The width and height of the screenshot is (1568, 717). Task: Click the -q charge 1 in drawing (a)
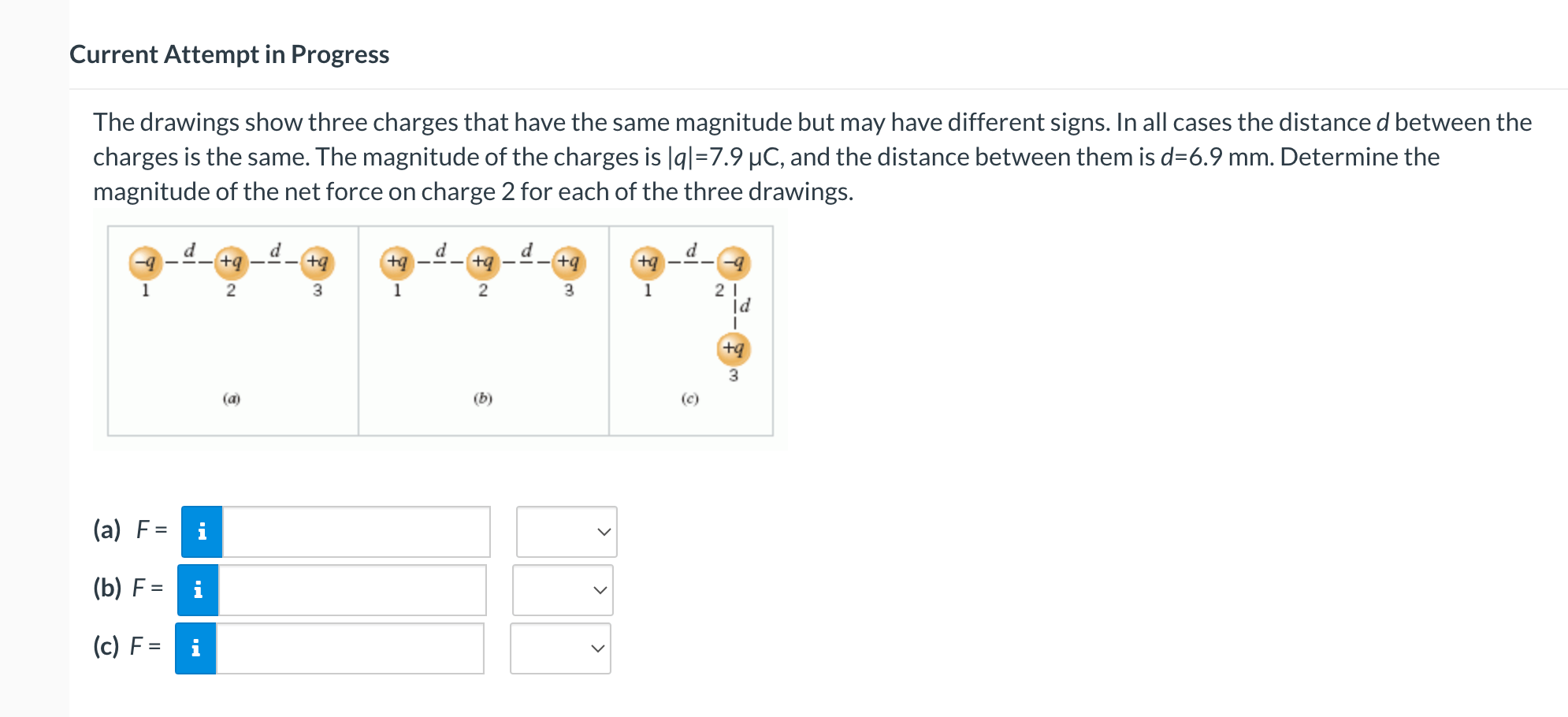coord(145,262)
